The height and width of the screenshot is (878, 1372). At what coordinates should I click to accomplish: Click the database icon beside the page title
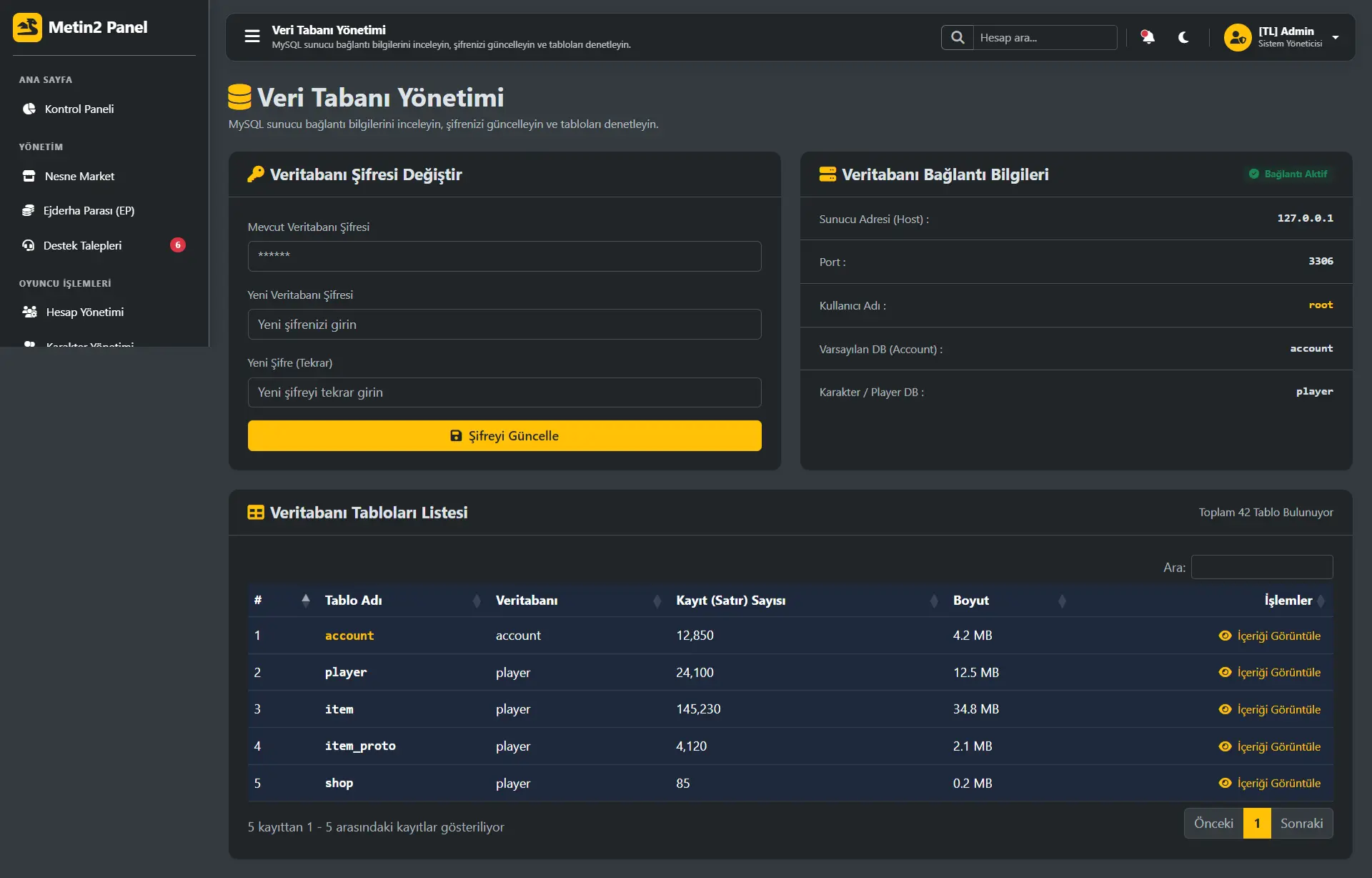pos(239,97)
